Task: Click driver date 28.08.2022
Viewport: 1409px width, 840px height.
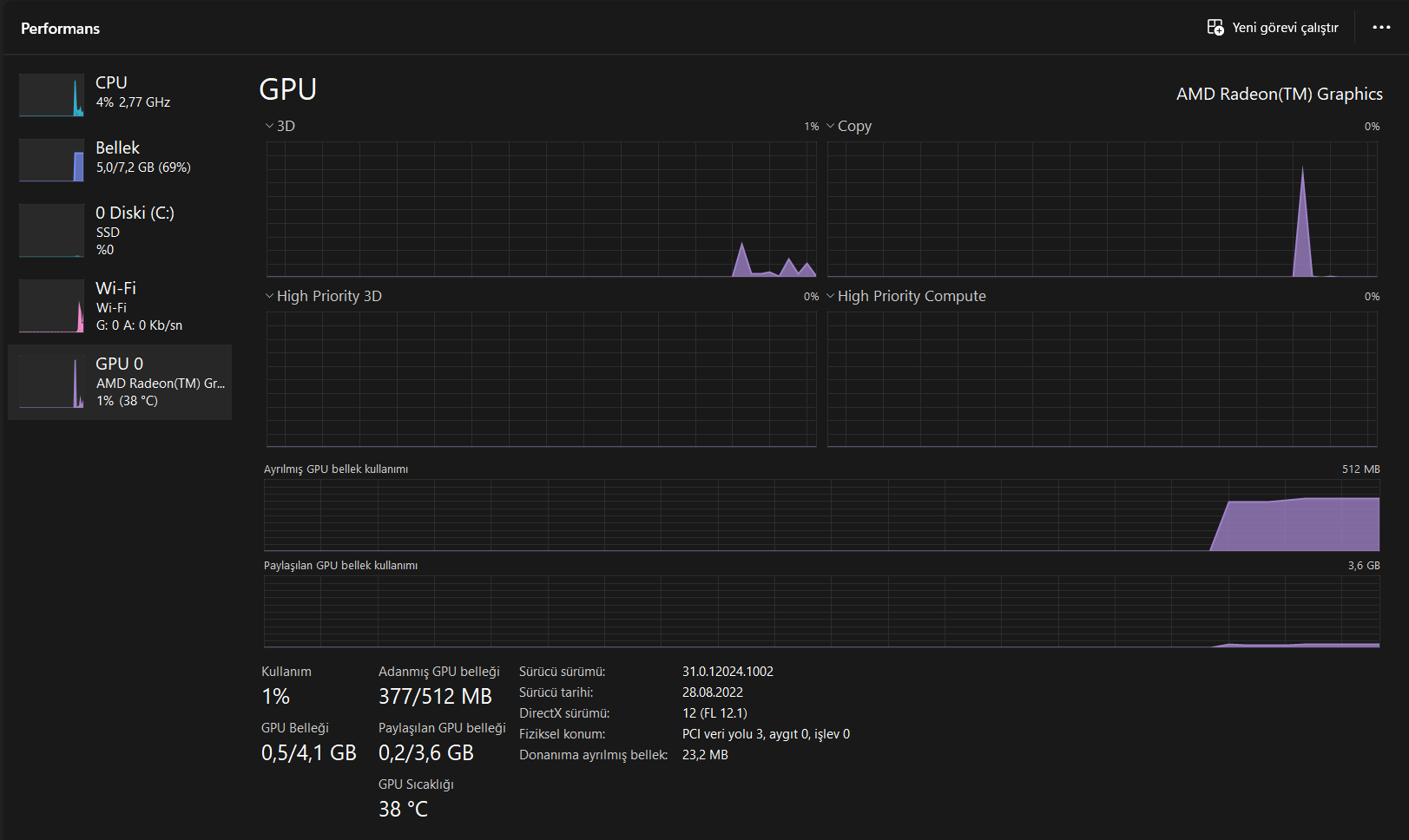Action: (713, 692)
